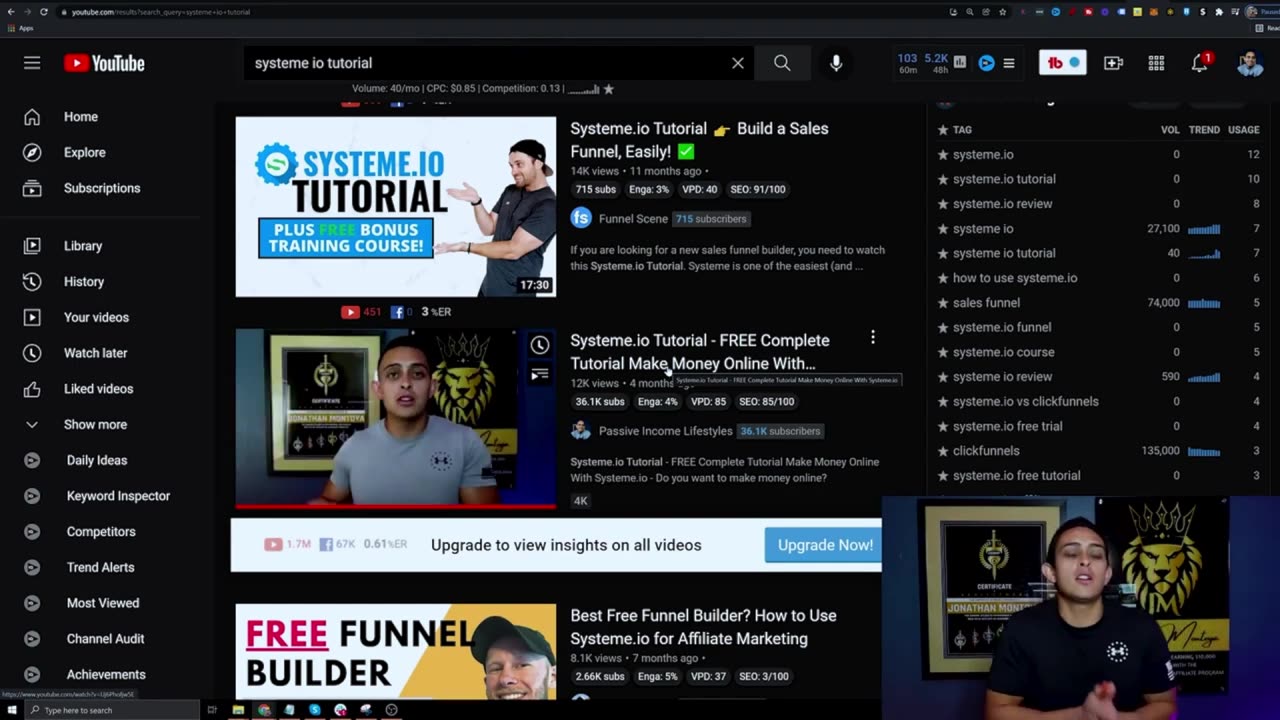1280x720 pixels.
Task: Click the magnifier search button
Action: pos(782,63)
